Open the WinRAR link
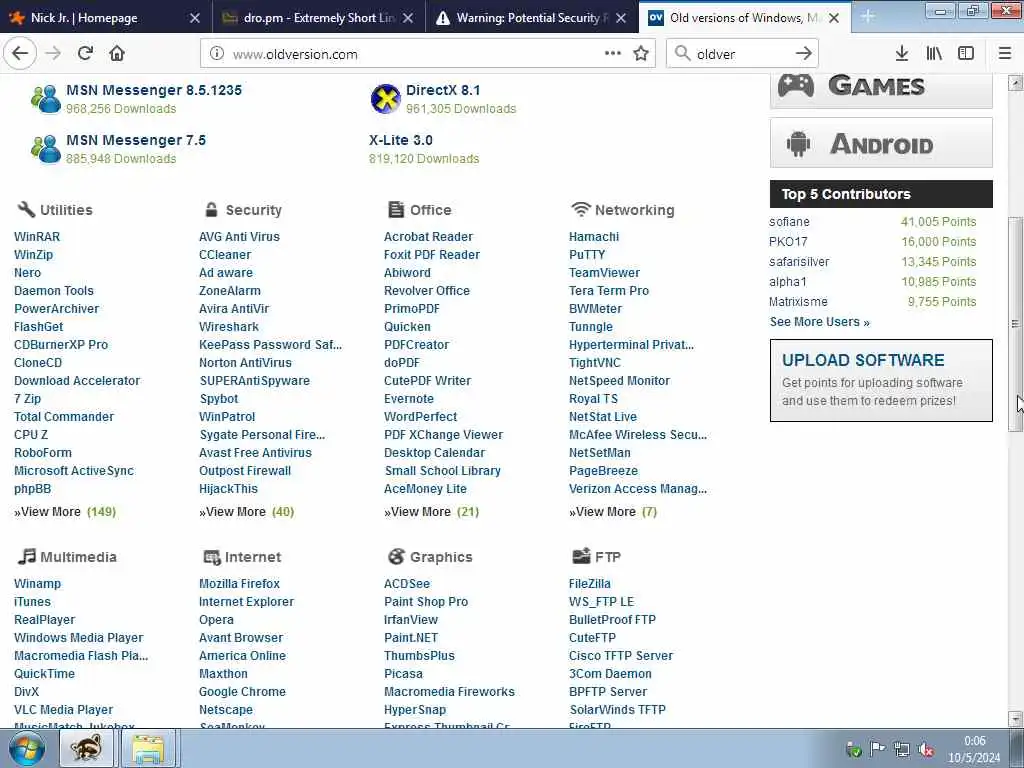Image resolution: width=1024 pixels, height=768 pixels. (x=37, y=236)
